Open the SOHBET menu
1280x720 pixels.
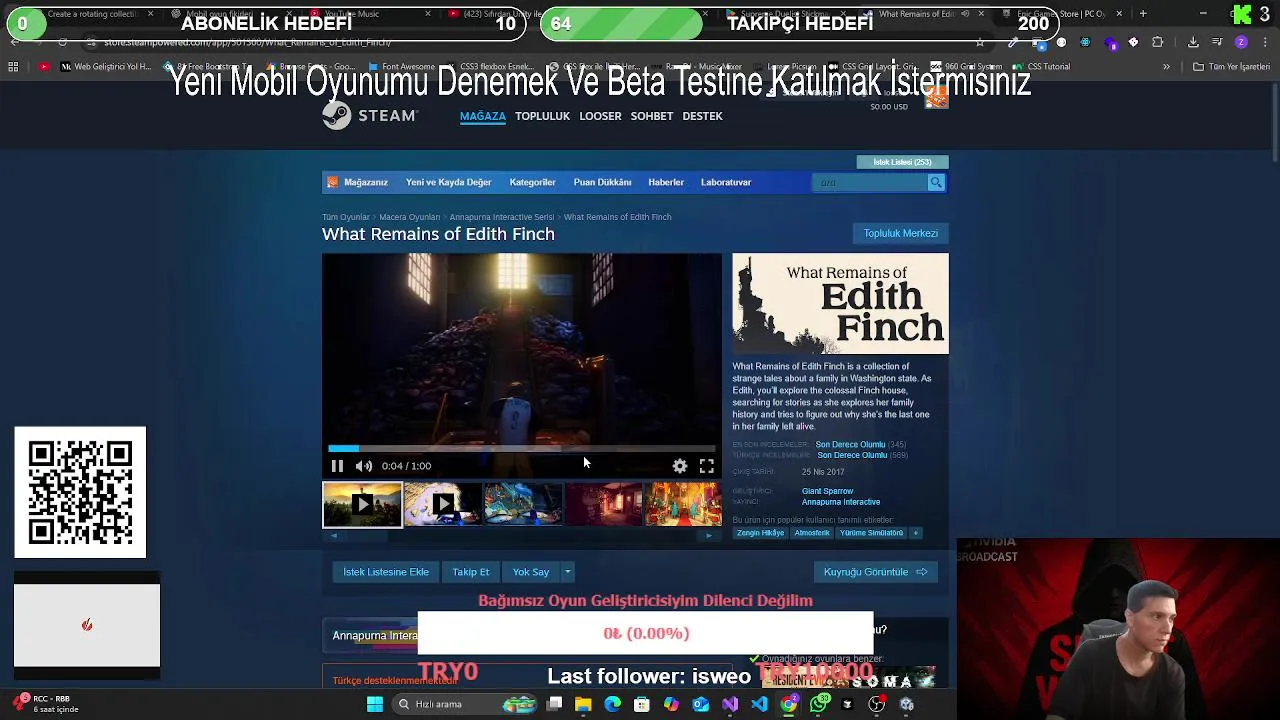tap(651, 116)
